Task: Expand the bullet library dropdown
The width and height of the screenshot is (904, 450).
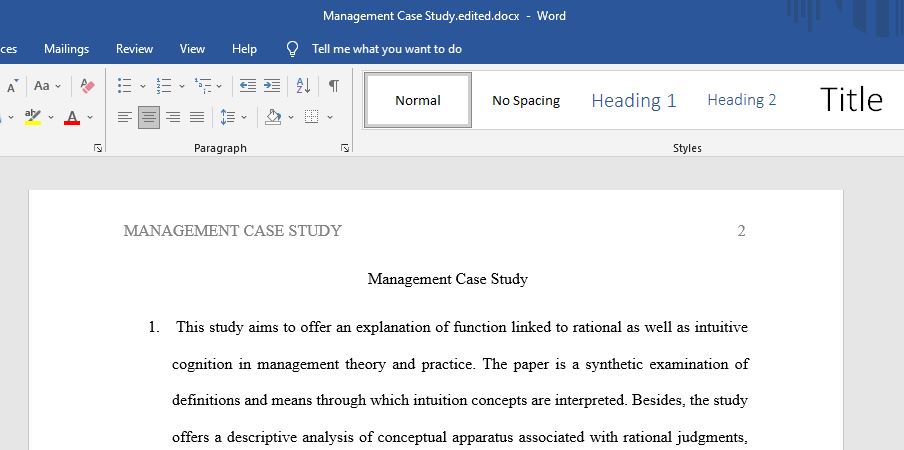Action: (142, 86)
